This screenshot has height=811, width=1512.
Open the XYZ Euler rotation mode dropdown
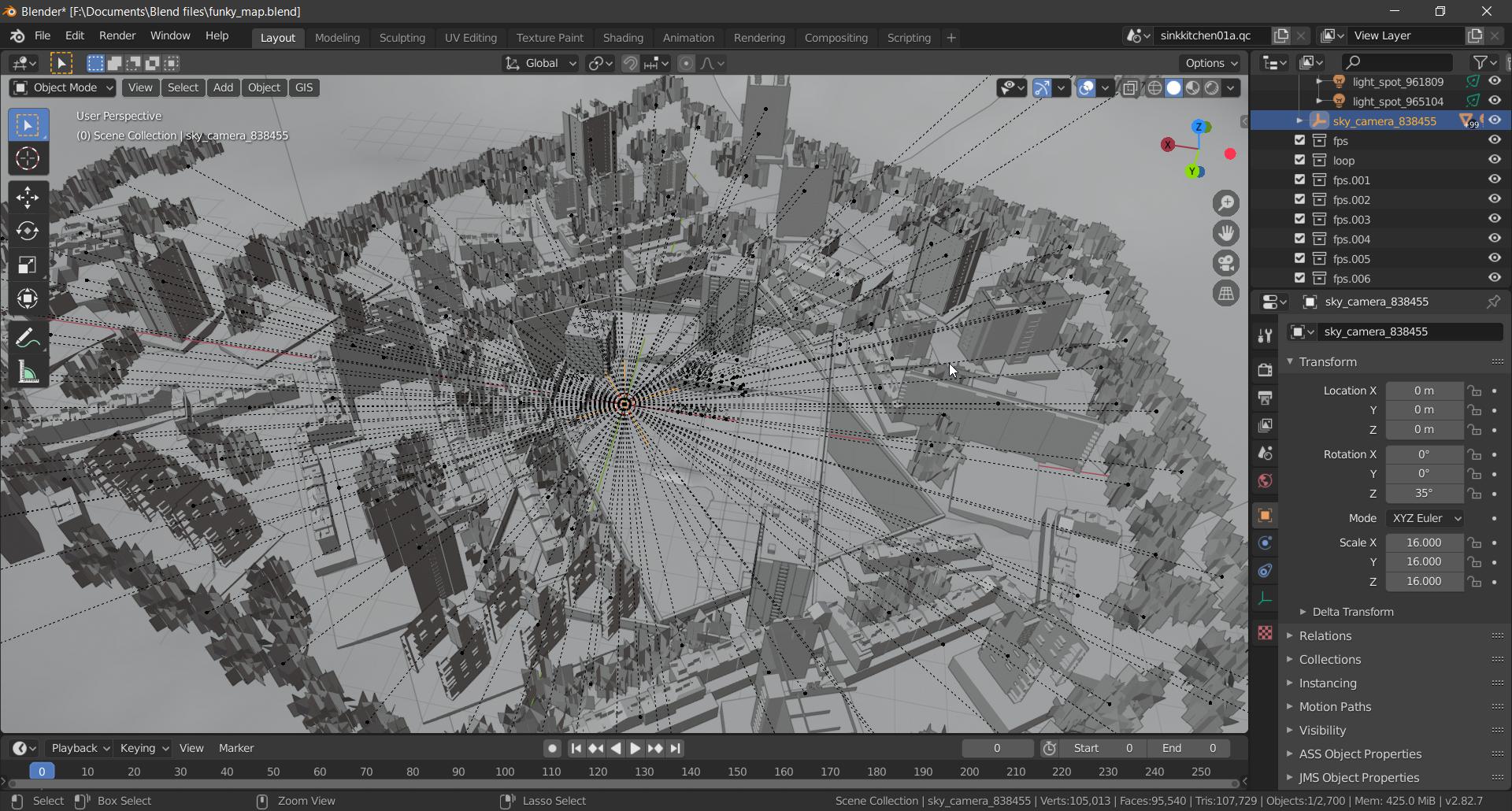pyautogui.click(x=1425, y=518)
